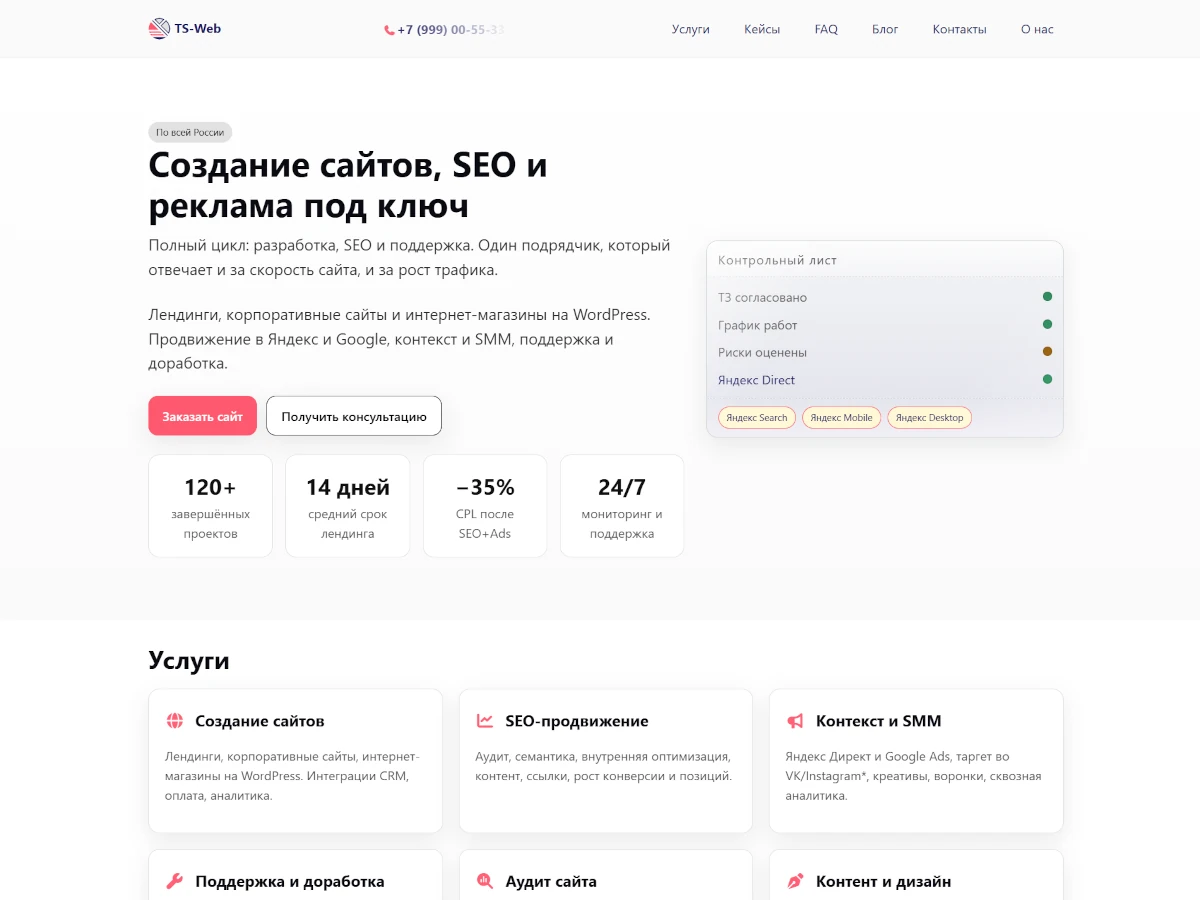Click green status dot next to График работ
The height and width of the screenshot is (900, 1200).
click(1047, 324)
